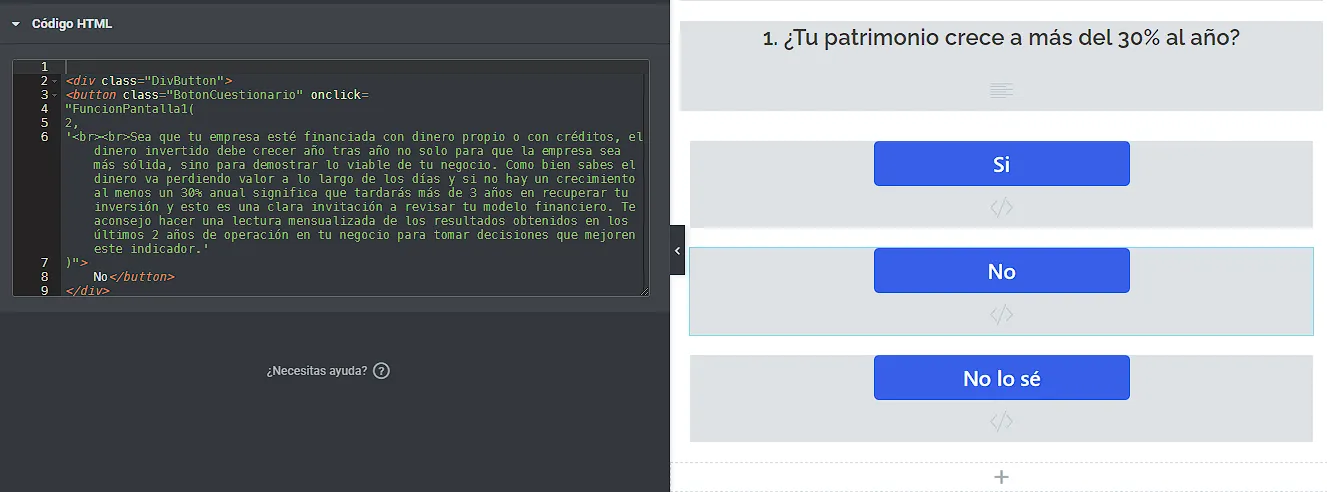Click the "FuncionPantalla1( code line

130,108
